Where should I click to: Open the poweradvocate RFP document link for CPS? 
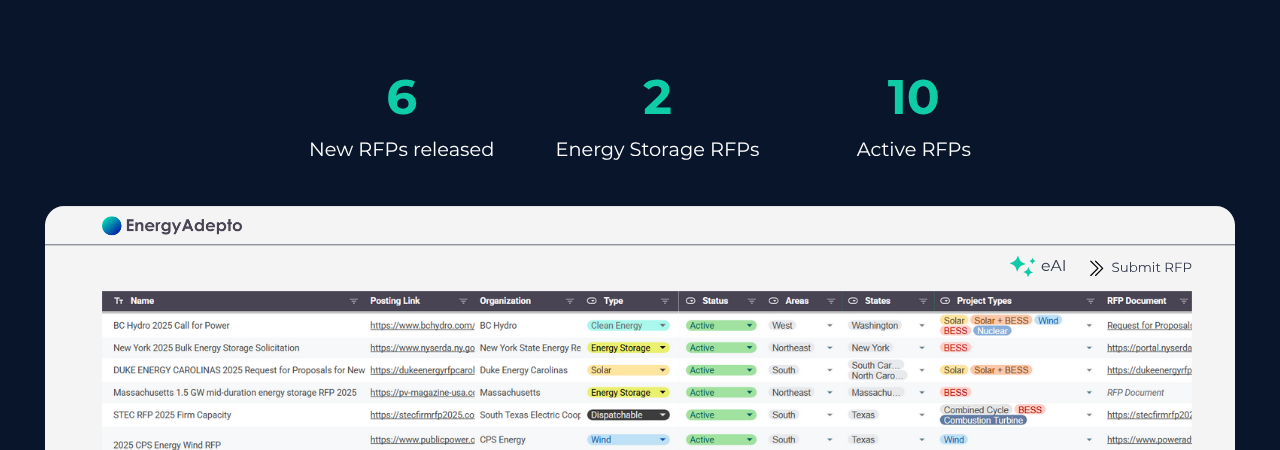(x=1150, y=440)
